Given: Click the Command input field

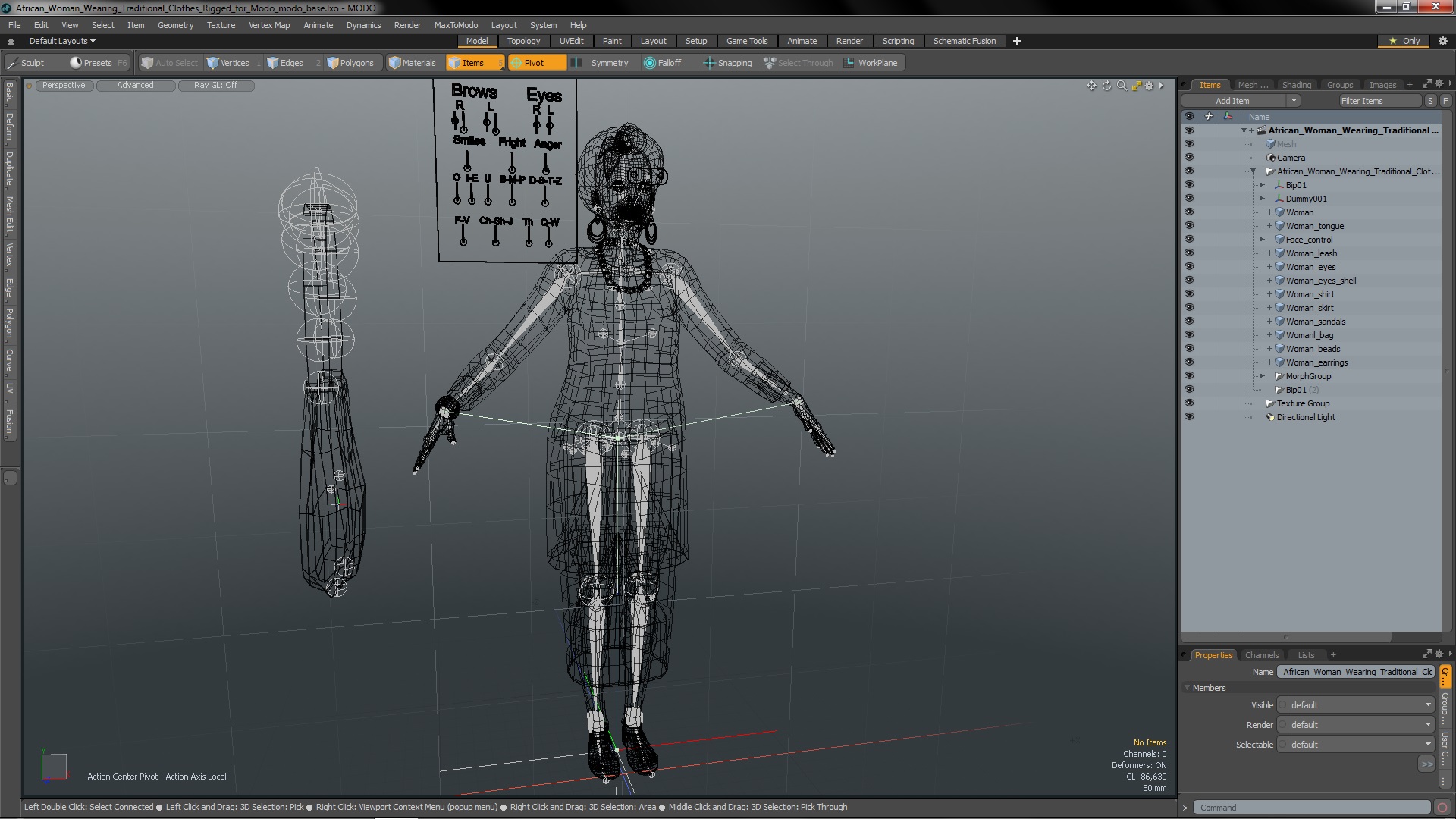Looking at the screenshot, I should [x=1310, y=808].
